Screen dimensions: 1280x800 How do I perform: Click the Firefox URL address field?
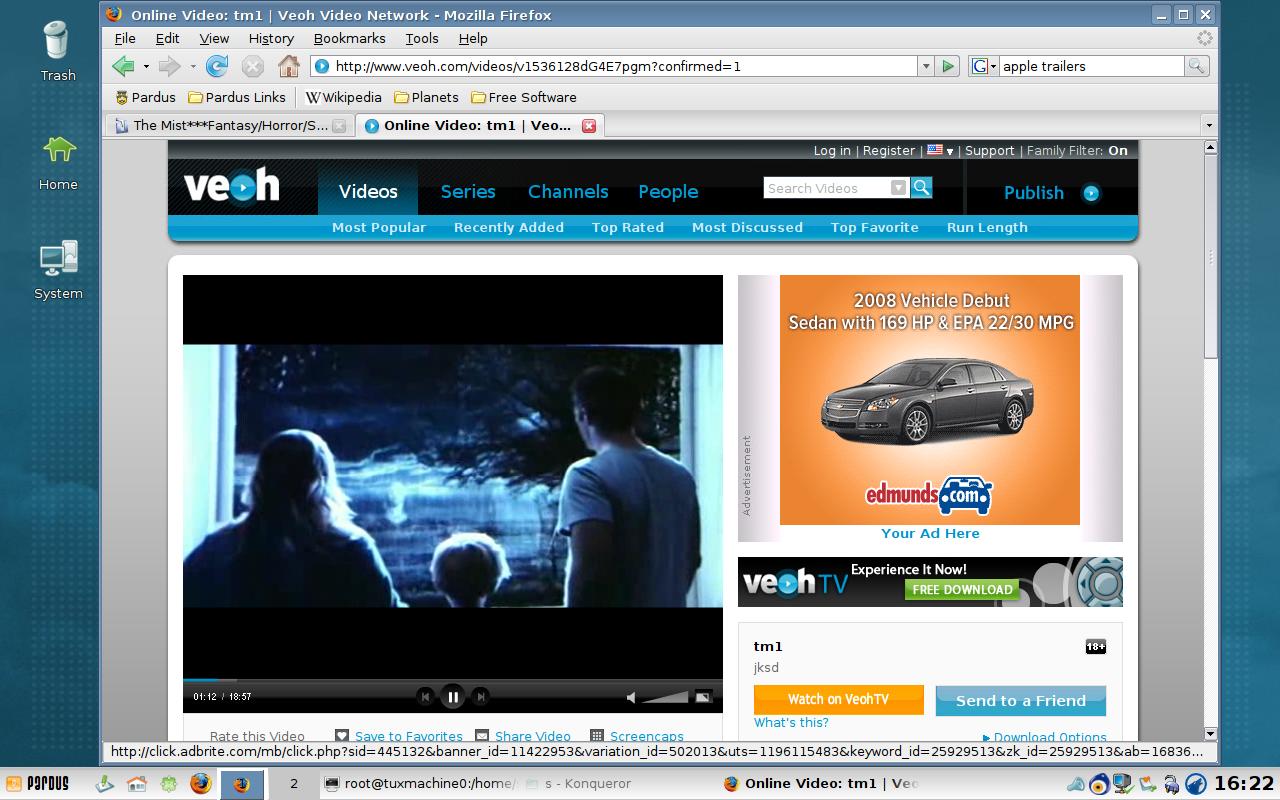tap(624, 66)
